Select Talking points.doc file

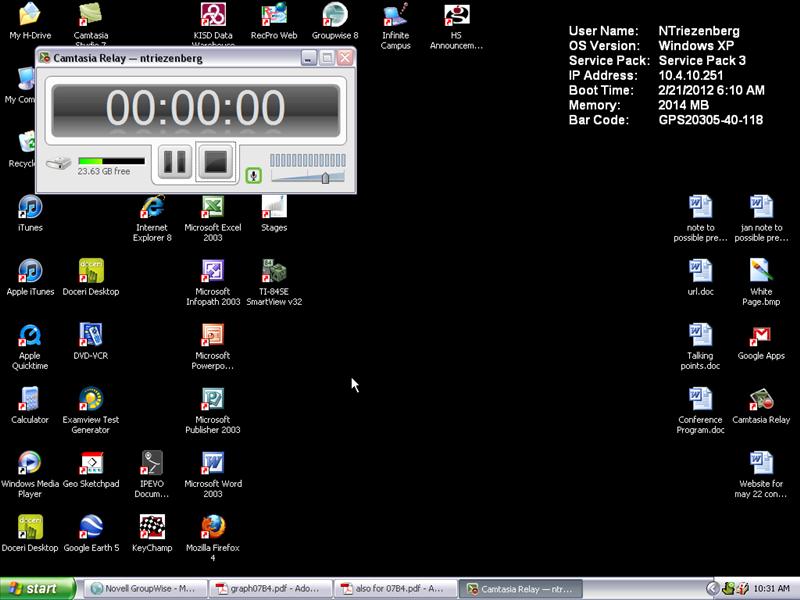(700, 347)
